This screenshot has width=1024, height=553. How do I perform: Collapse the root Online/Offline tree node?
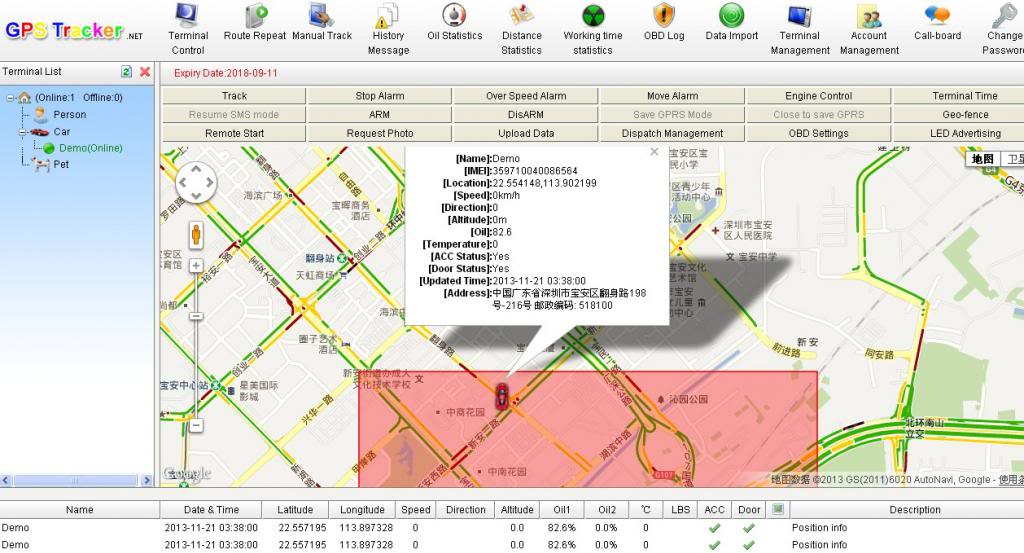tap(9, 98)
